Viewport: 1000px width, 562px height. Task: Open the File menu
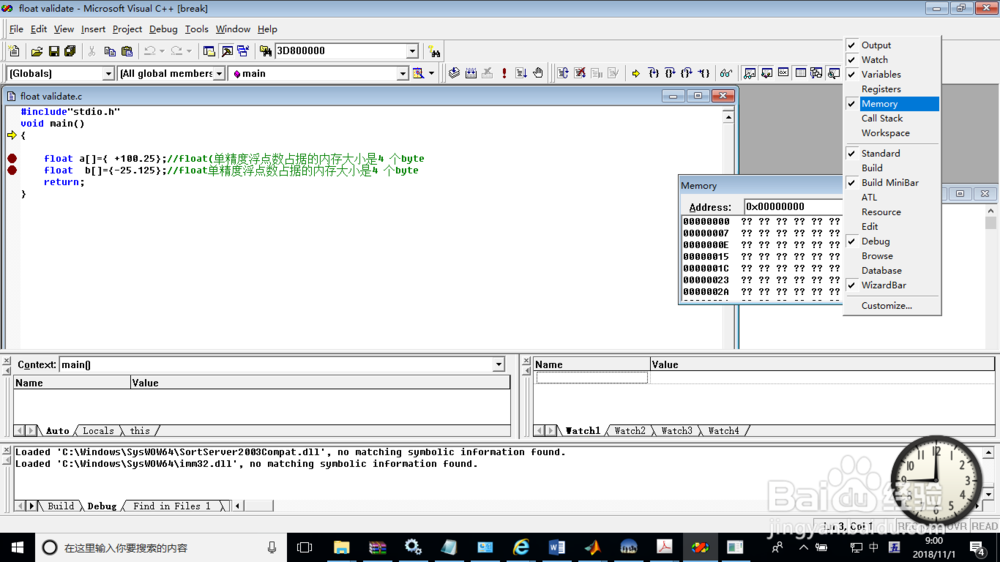tap(16, 29)
